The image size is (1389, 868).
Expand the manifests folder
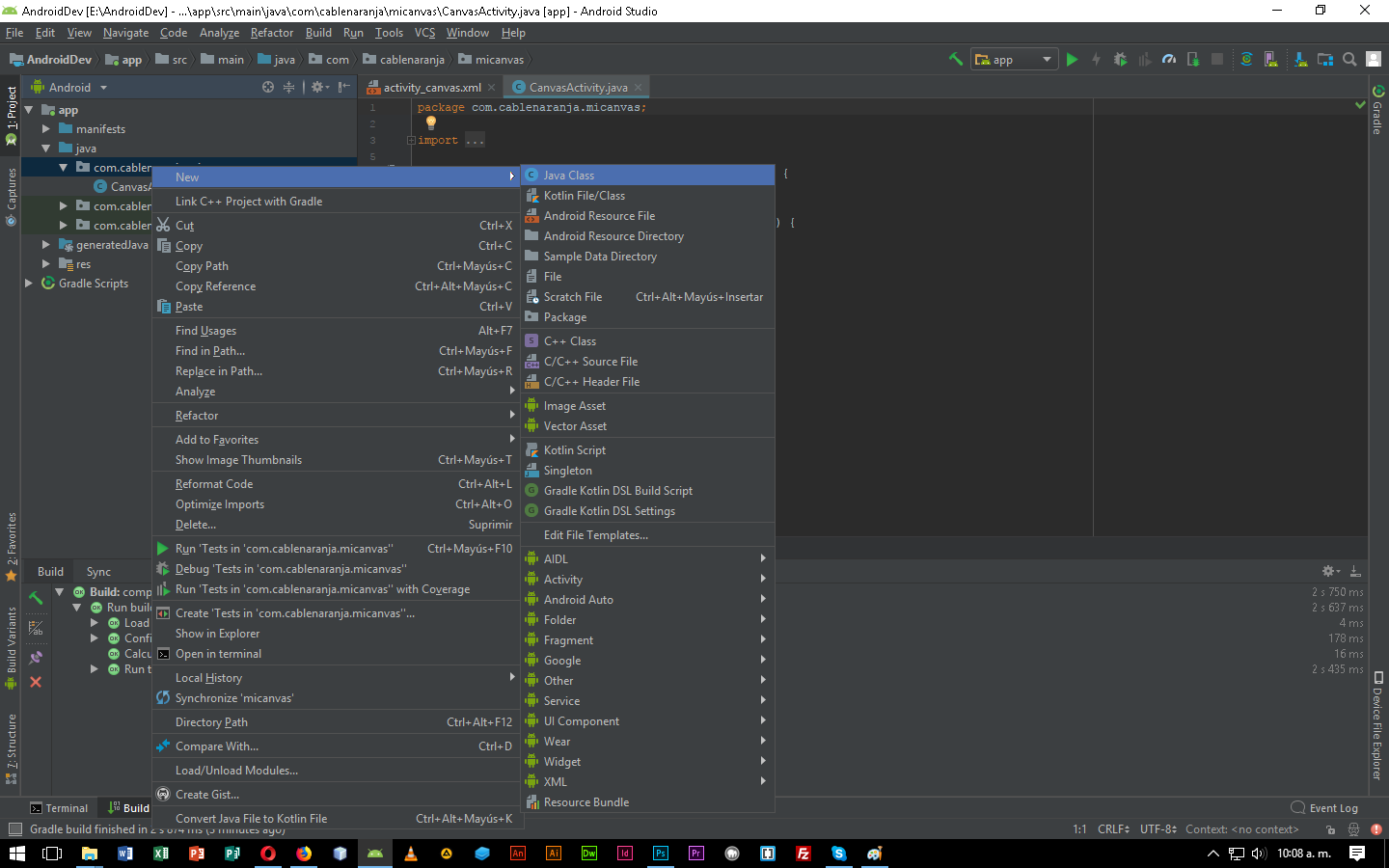[x=46, y=129]
